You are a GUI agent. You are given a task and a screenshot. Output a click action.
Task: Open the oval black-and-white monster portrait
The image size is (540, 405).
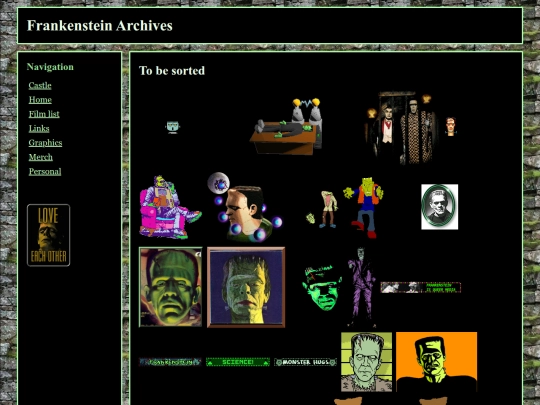click(439, 207)
